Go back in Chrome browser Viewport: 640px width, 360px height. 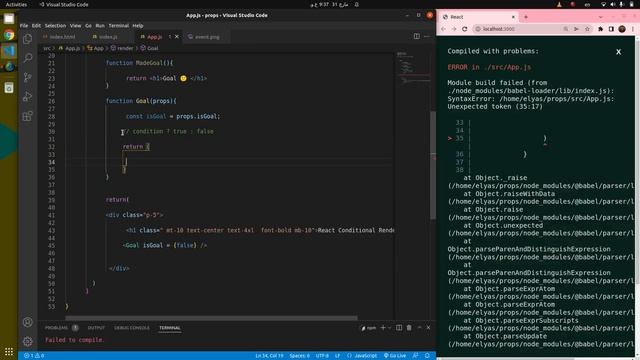pyautogui.click(x=443, y=29)
